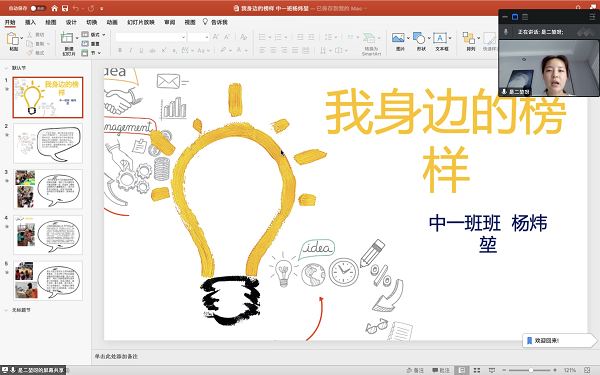Click the Save disk icon
The height and width of the screenshot is (375, 600).
pos(65,8)
